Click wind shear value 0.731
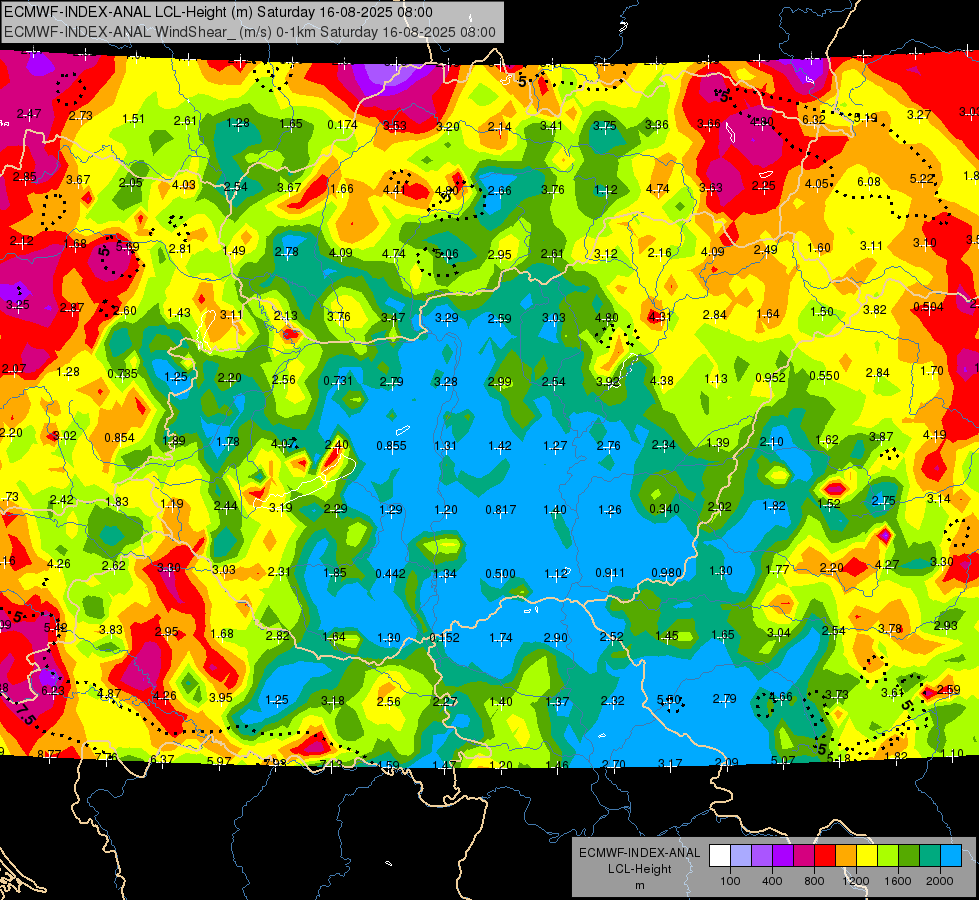Image resolution: width=979 pixels, height=900 pixels. (x=338, y=380)
